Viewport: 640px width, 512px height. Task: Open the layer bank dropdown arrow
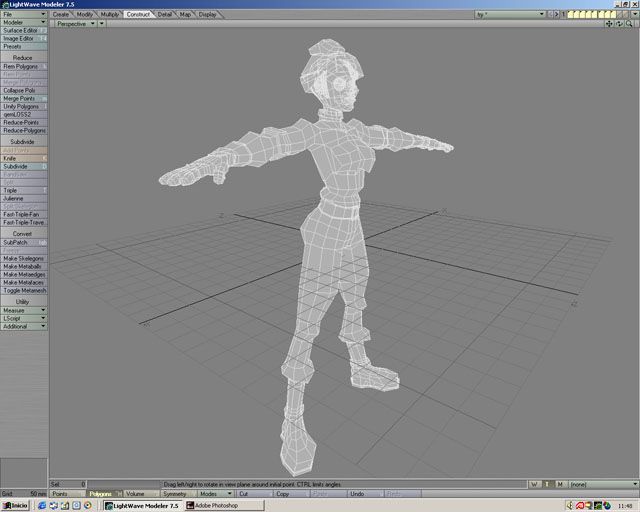(x=635, y=14)
